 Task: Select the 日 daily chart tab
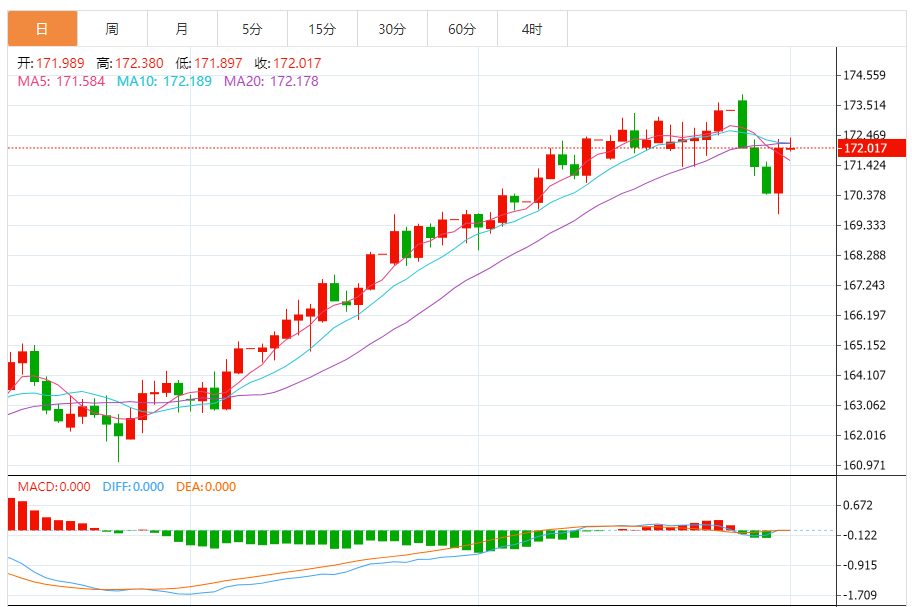42,29
